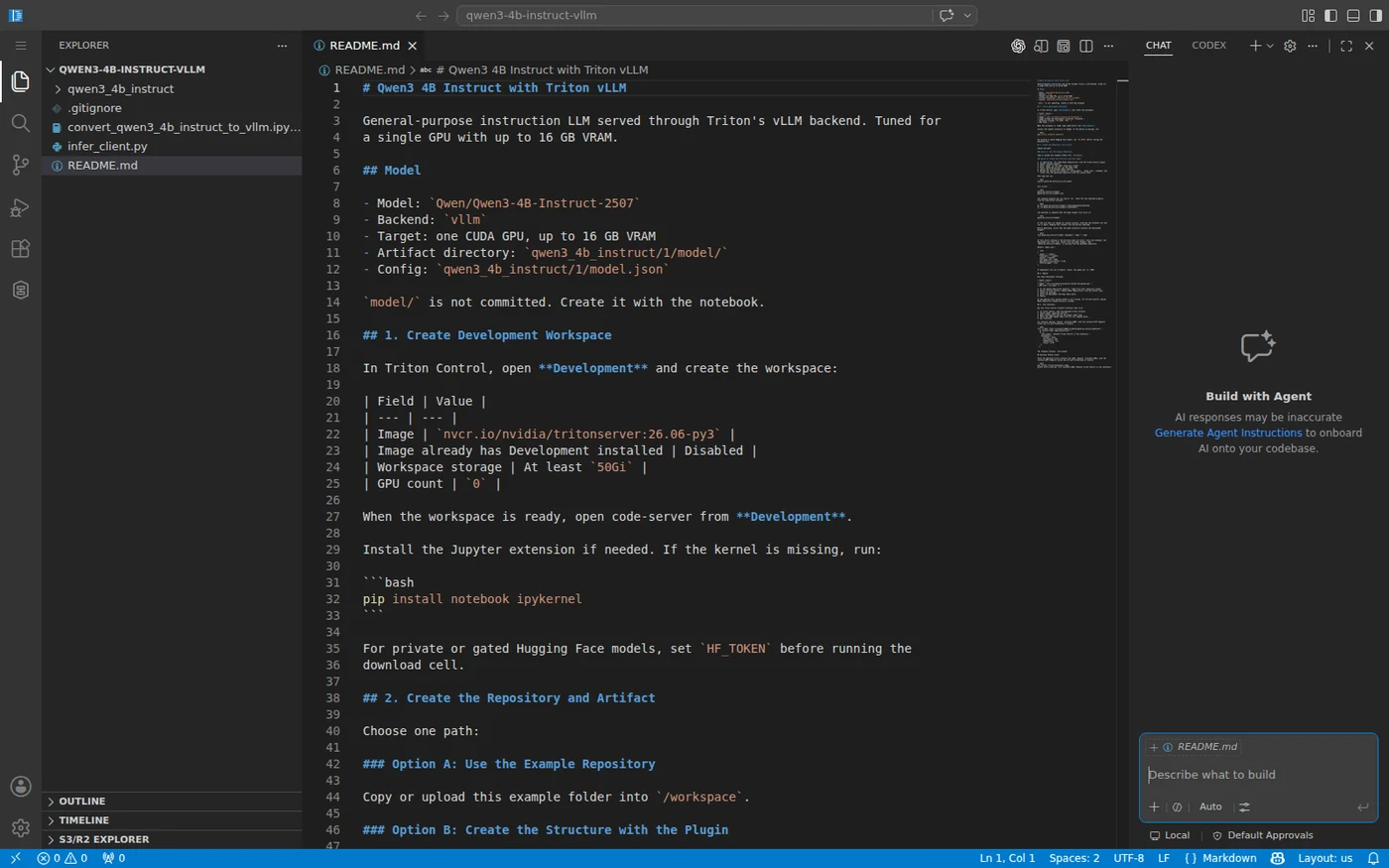Go forward using navigation arrow
Image resolution: width=1389 pixels, height=868 pixels.
pos(443,15)
